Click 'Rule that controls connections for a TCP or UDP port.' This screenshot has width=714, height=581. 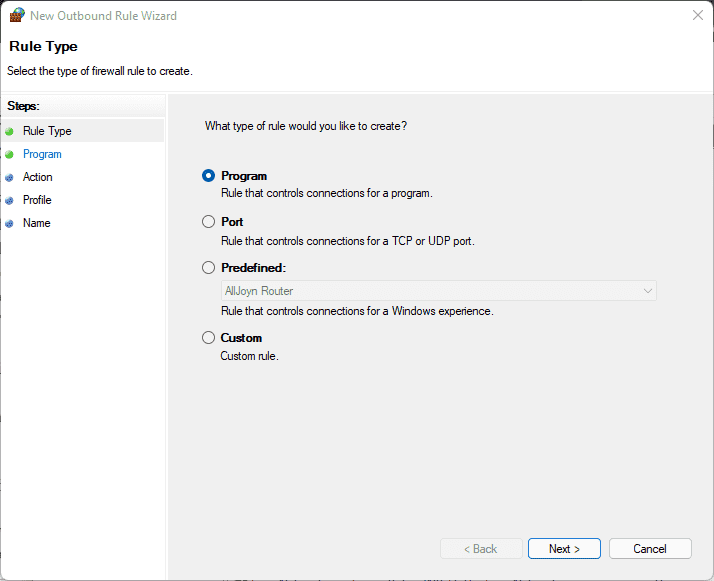click(347, 241)
